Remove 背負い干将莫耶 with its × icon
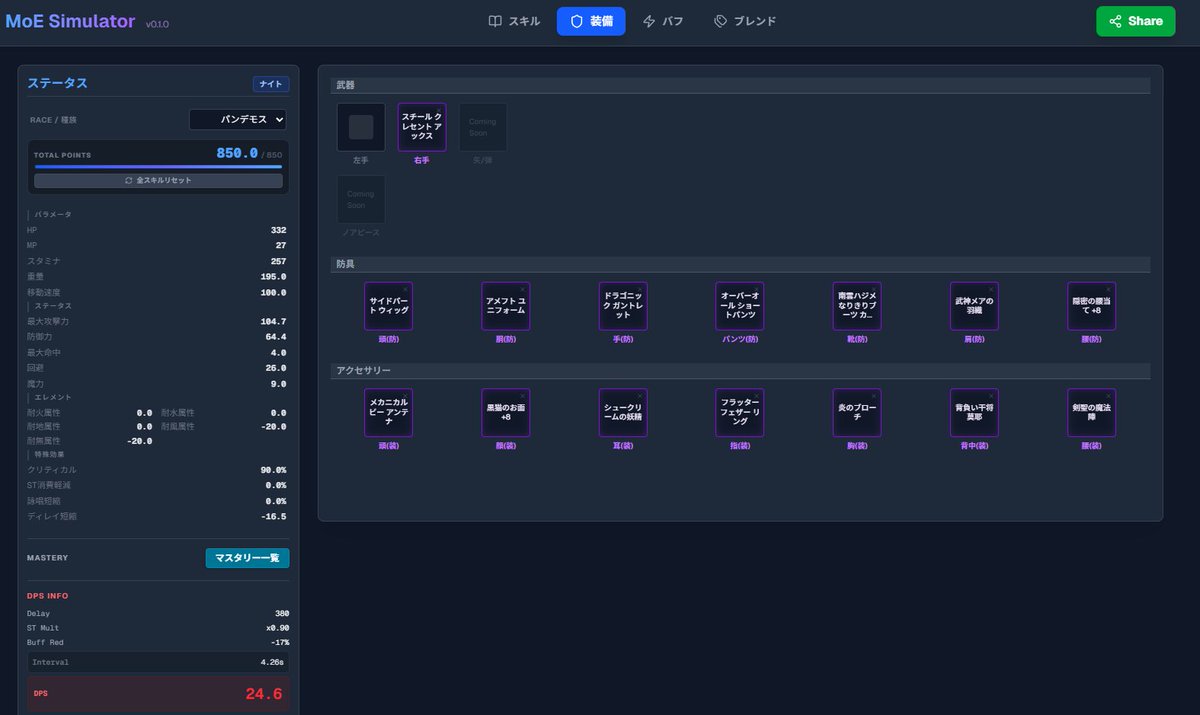 pyautogui.click(x=990, y=395)
